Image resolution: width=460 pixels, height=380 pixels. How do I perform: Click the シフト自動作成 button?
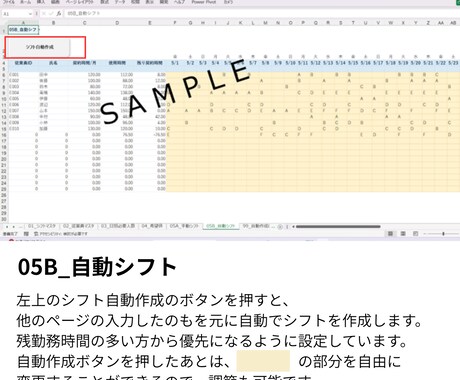tap(39, 47)
